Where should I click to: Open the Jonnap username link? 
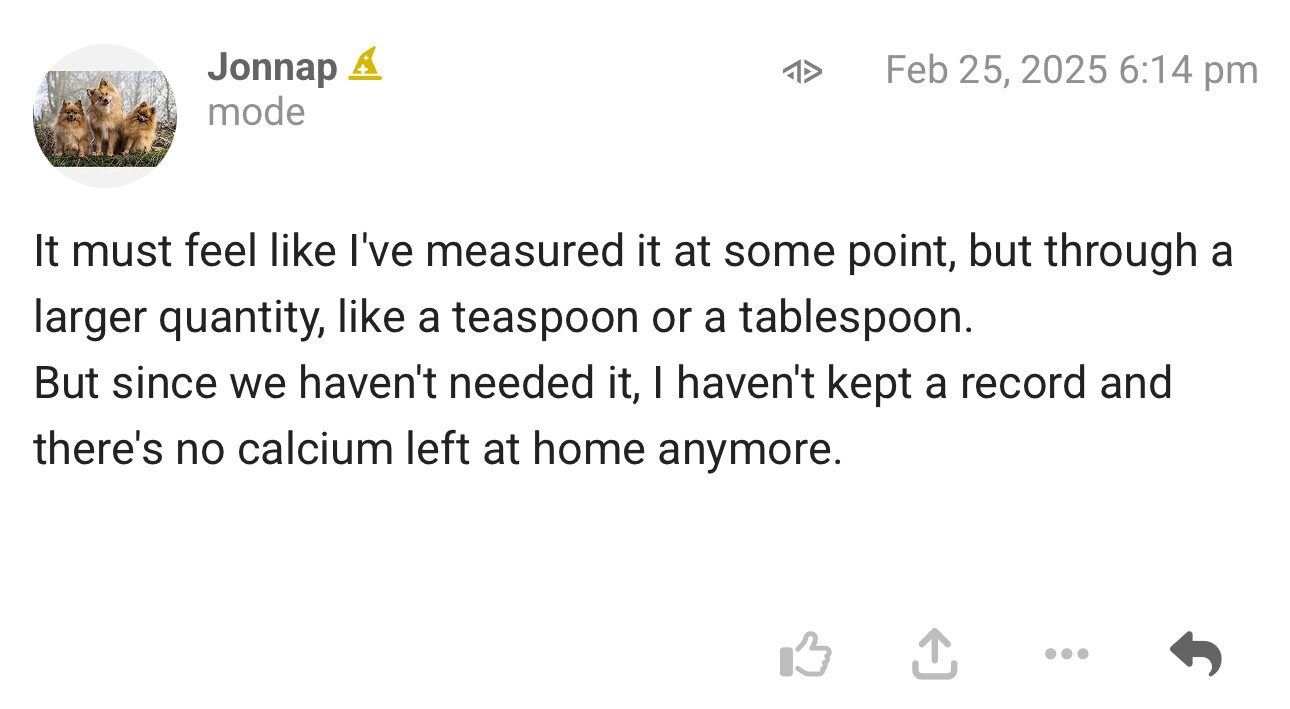point(272,67)
